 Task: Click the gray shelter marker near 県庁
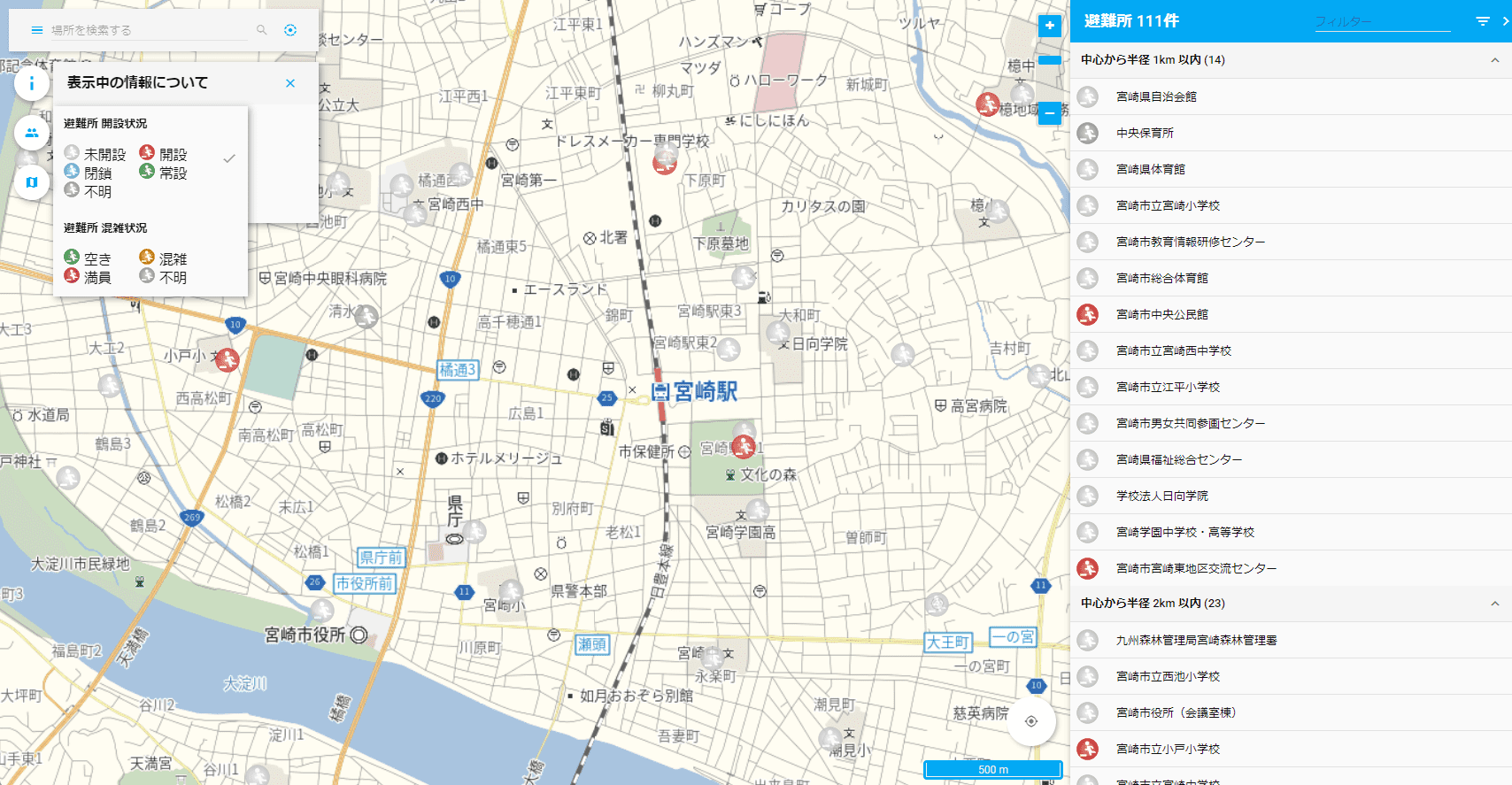pos(474,531)
